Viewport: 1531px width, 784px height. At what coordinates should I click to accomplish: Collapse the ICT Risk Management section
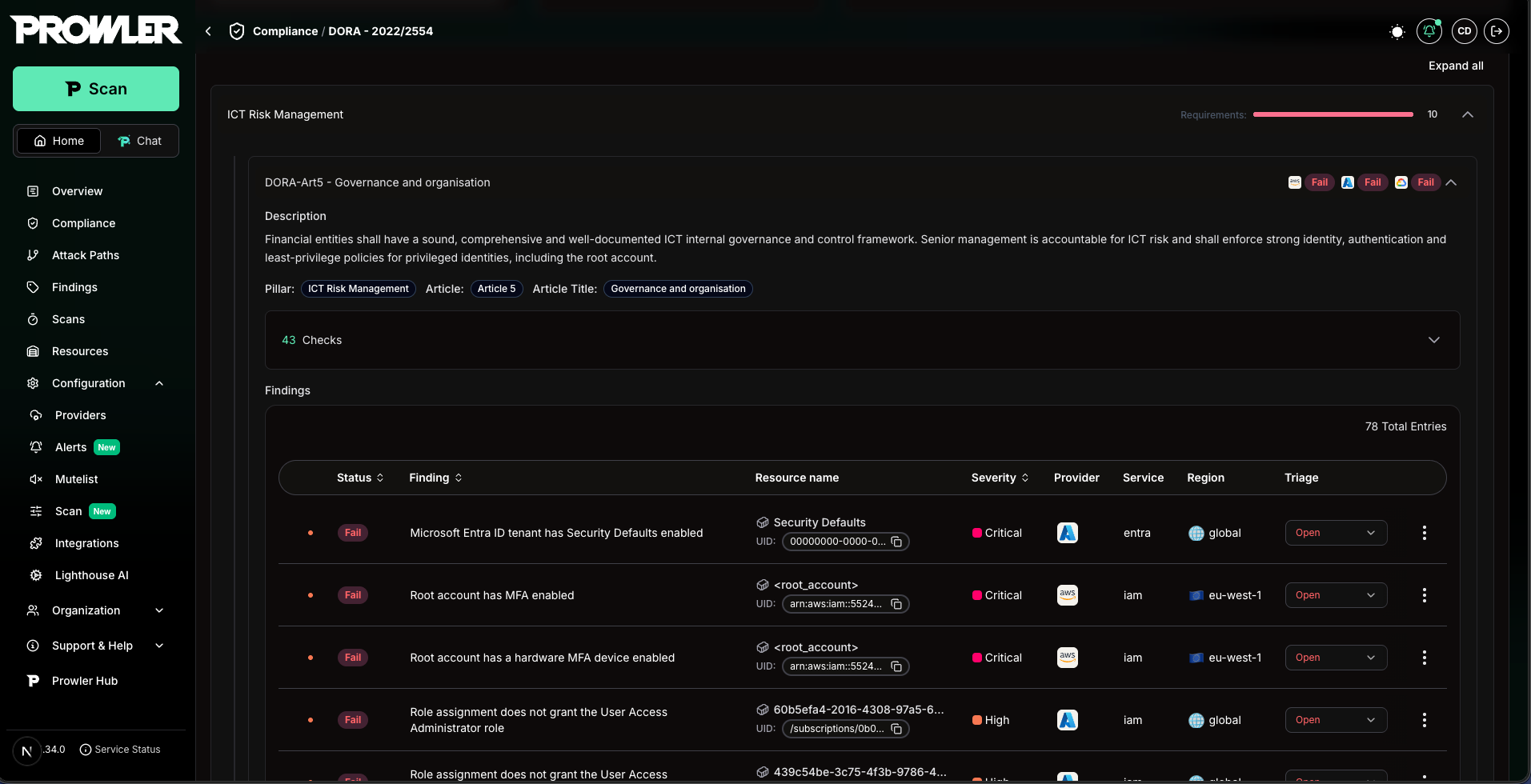coord(1468,114)
